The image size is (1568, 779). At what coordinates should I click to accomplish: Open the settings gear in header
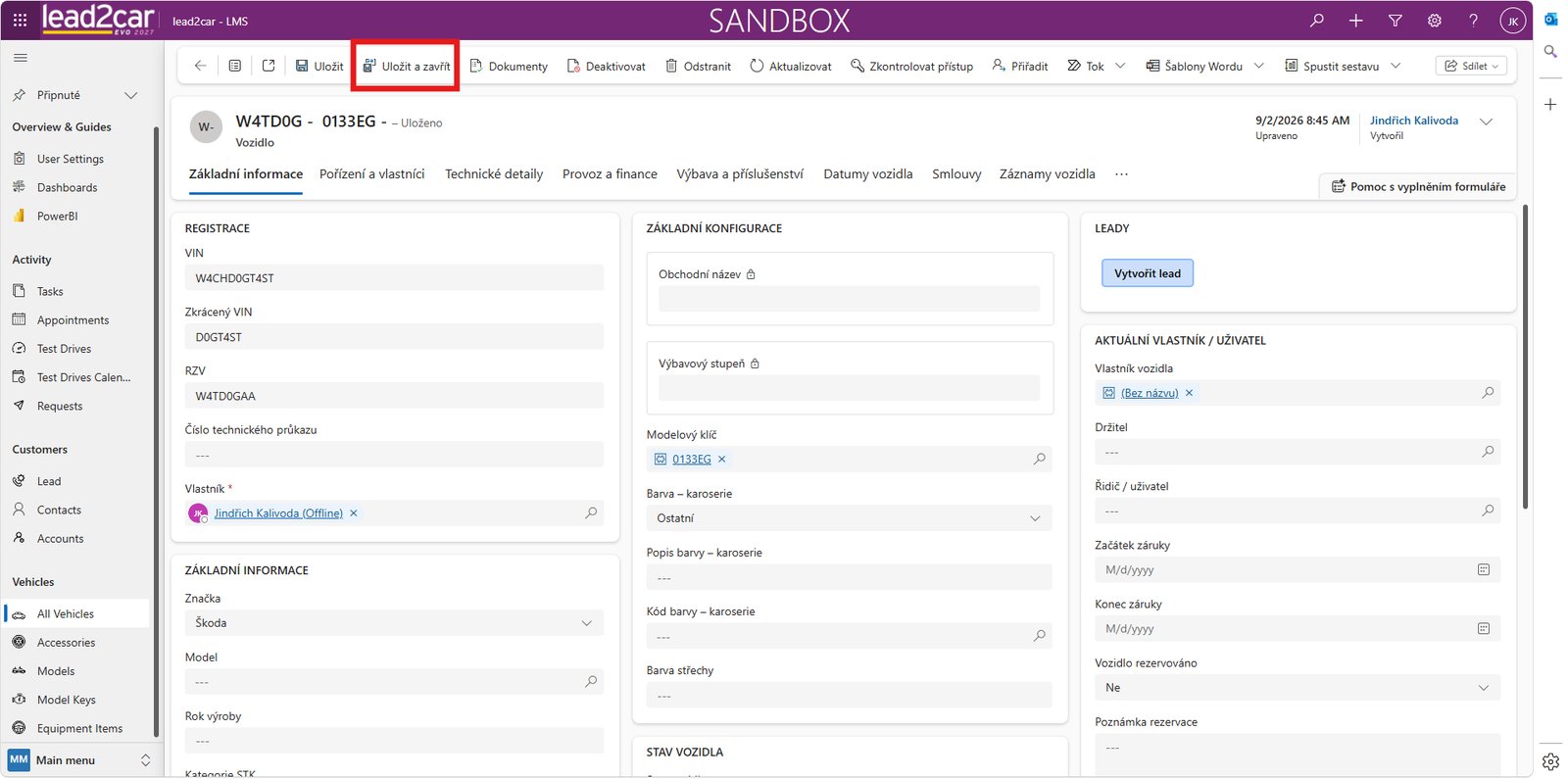point(1434,20)
